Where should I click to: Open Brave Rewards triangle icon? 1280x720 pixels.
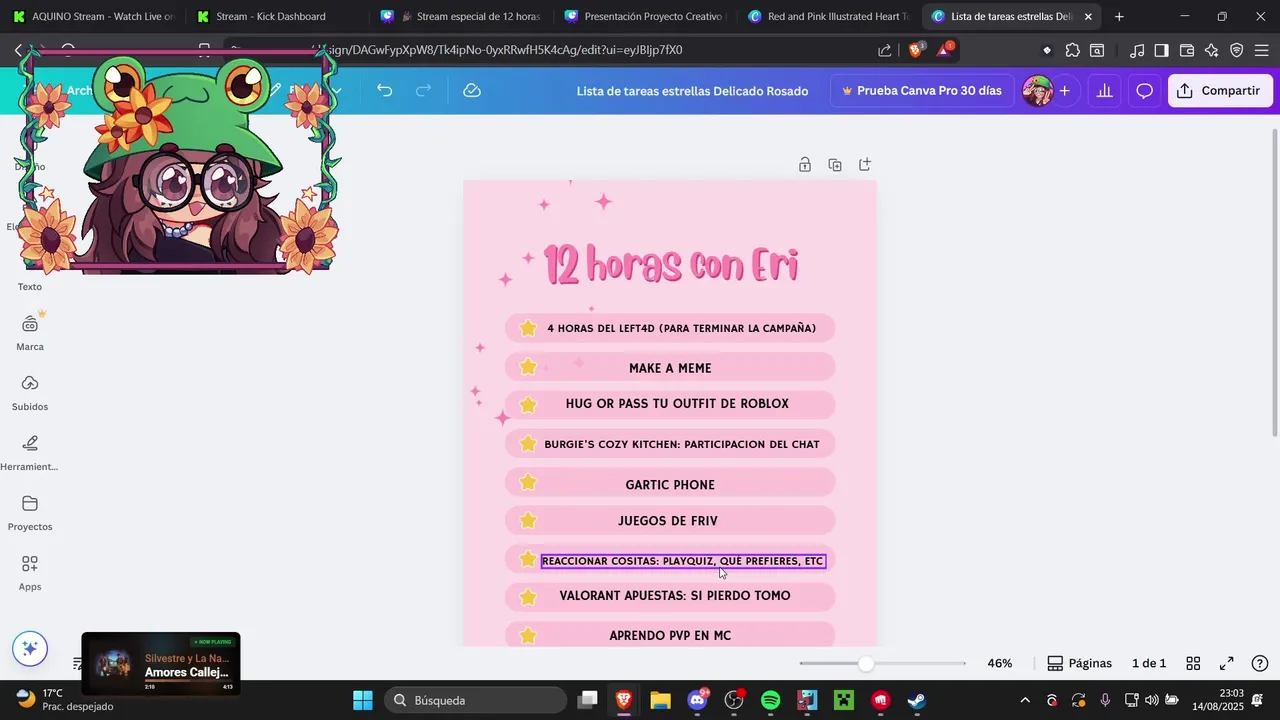[x=945, y=50]
